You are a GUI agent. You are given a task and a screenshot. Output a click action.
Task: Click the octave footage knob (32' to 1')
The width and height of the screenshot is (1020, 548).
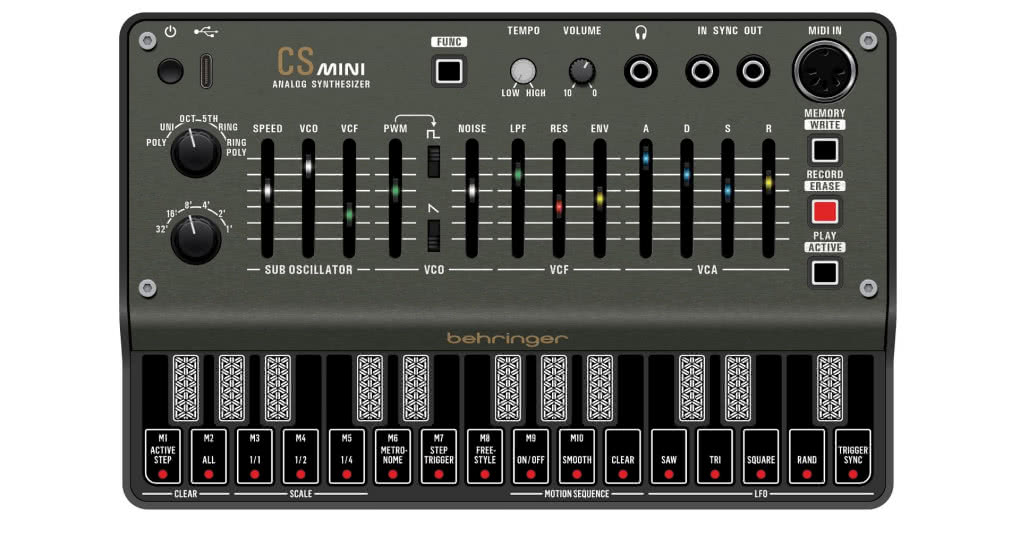tap(196, 240)
